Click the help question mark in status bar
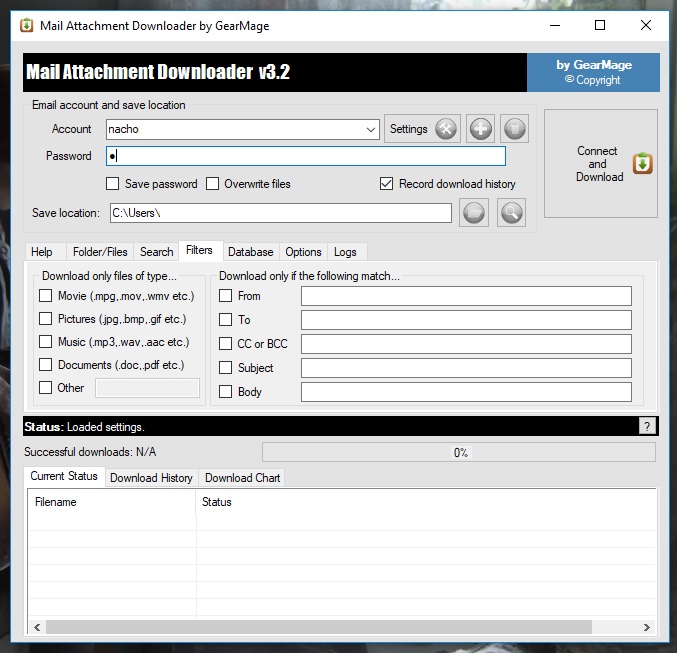Screen dimensions: 677x653 click(646, 426)
